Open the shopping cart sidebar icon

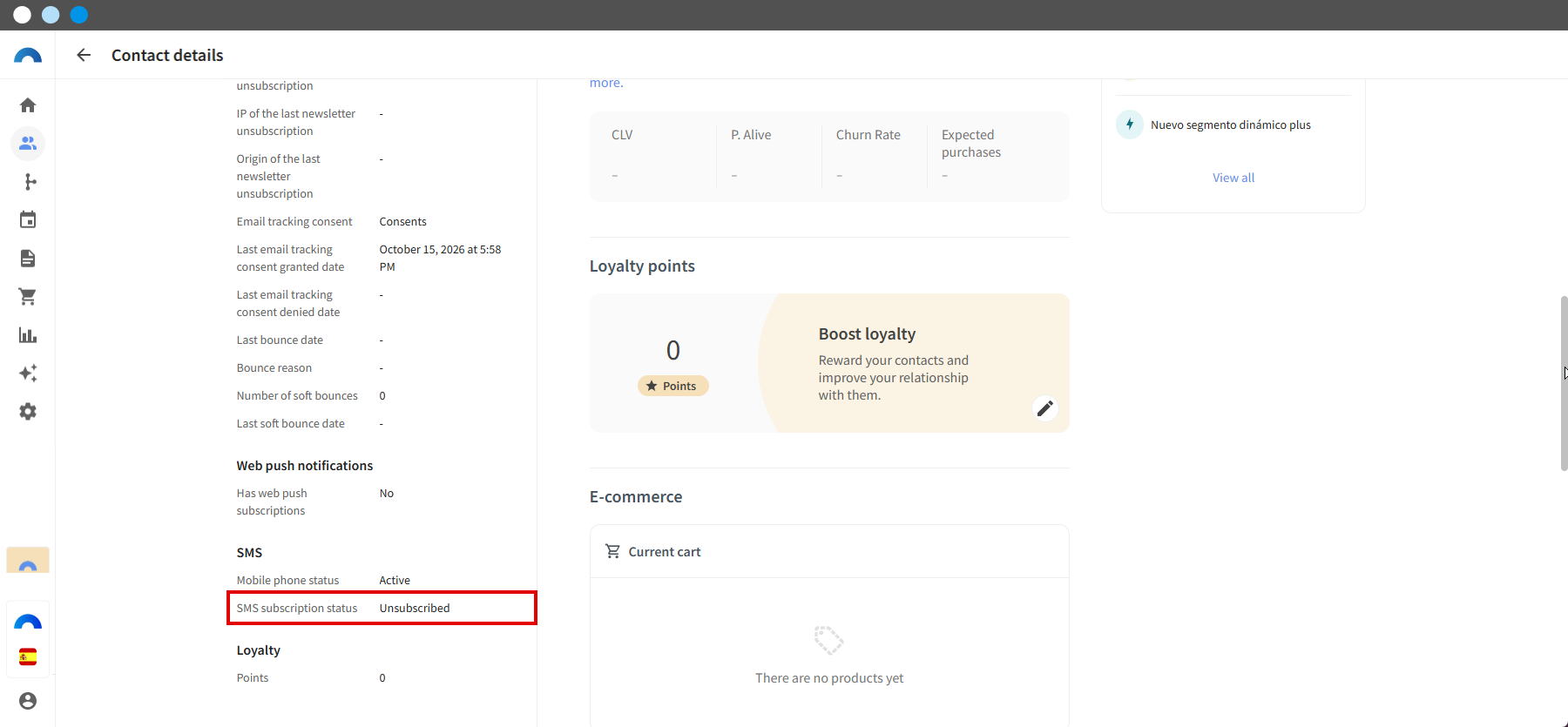(28, 297)
